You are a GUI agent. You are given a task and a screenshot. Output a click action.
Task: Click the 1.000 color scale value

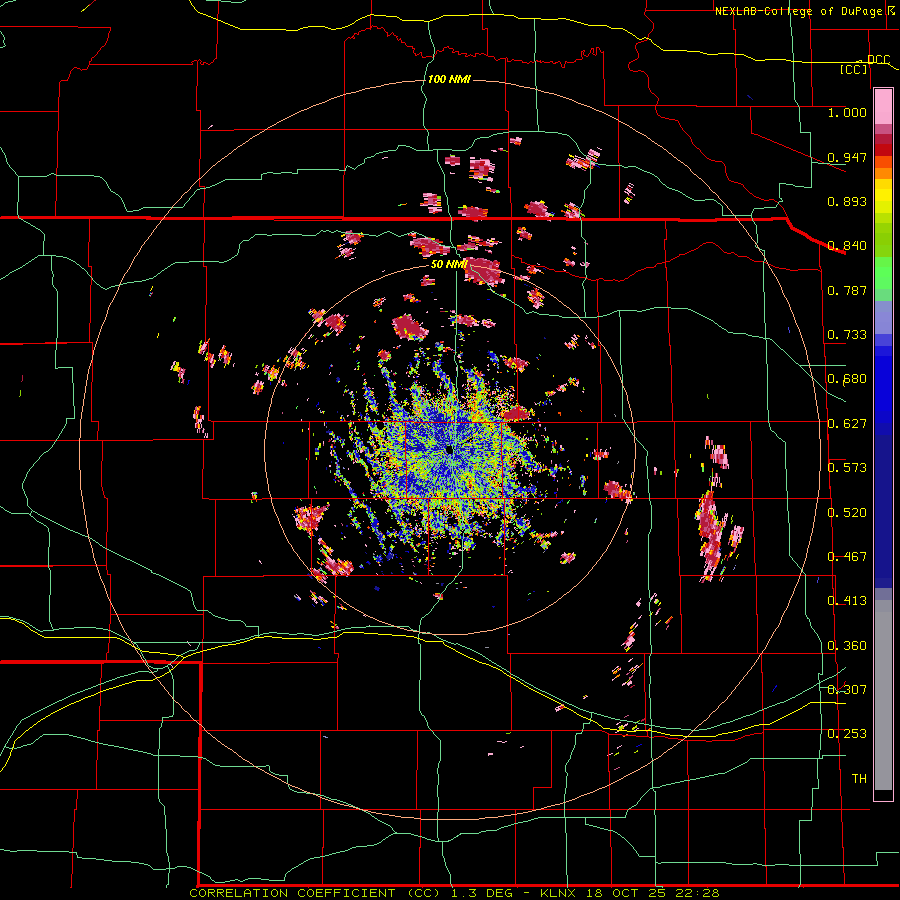[847, 112]
